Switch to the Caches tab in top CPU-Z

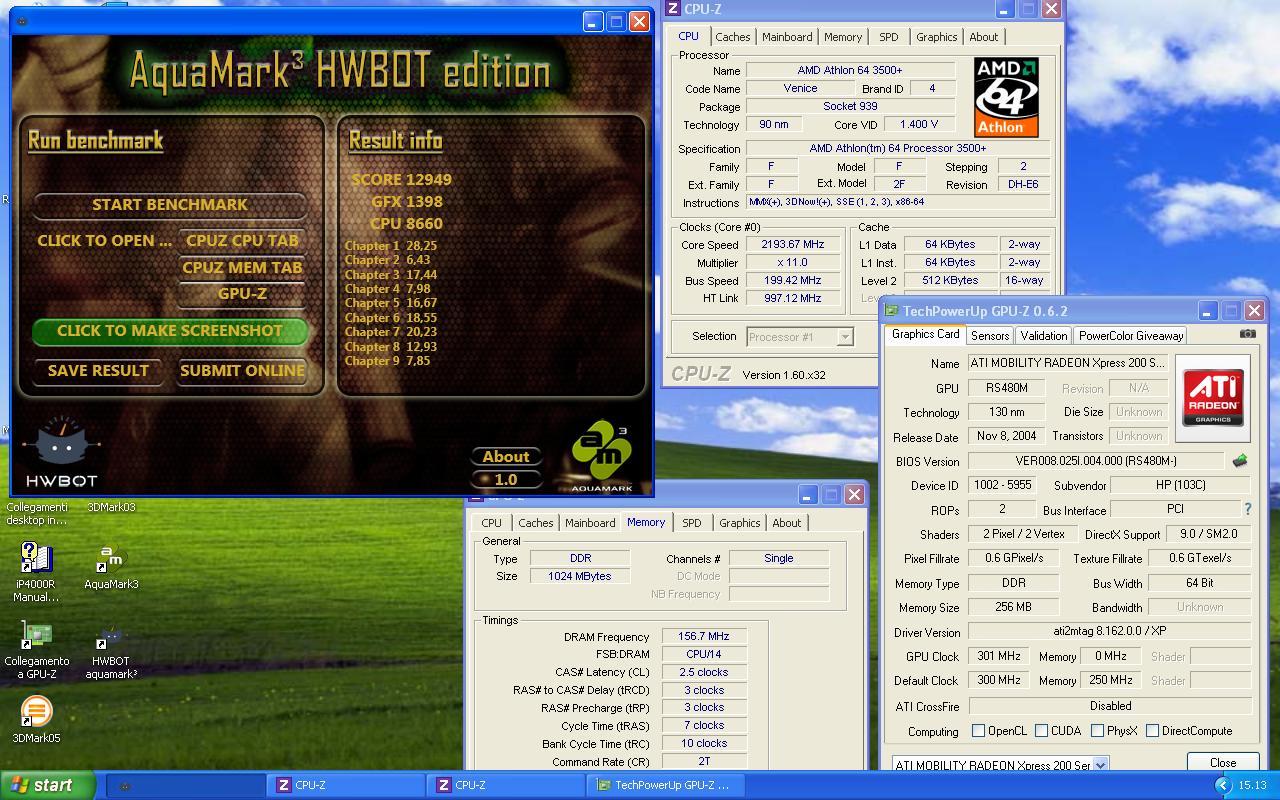732,37
